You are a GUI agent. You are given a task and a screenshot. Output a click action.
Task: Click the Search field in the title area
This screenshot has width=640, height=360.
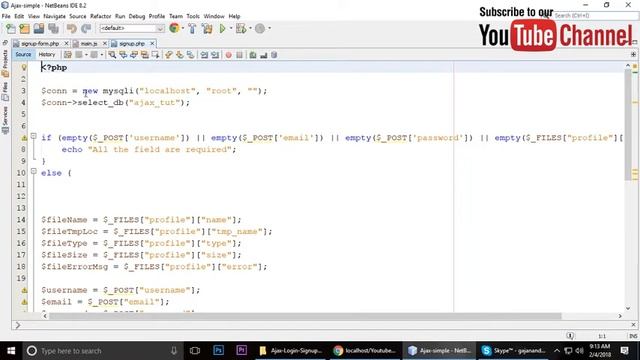point(596,16)
